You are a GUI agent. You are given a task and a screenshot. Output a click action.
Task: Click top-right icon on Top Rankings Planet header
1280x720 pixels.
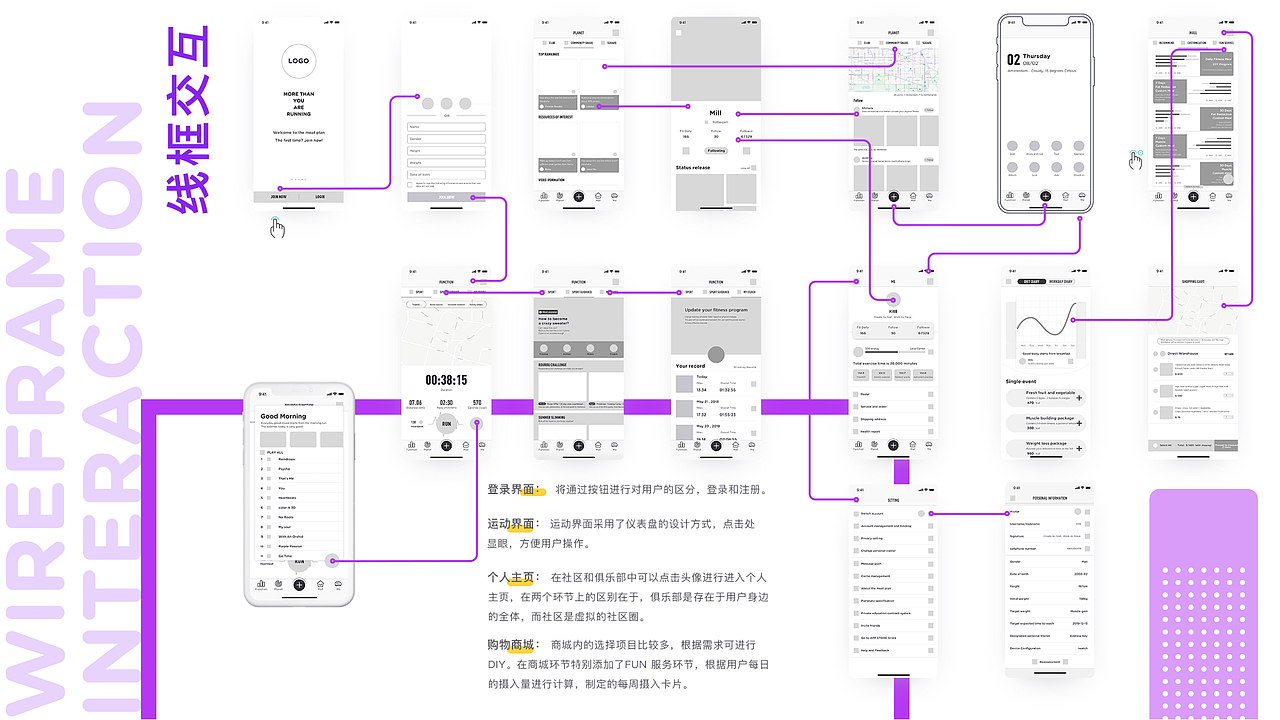[x=617, y=32]
